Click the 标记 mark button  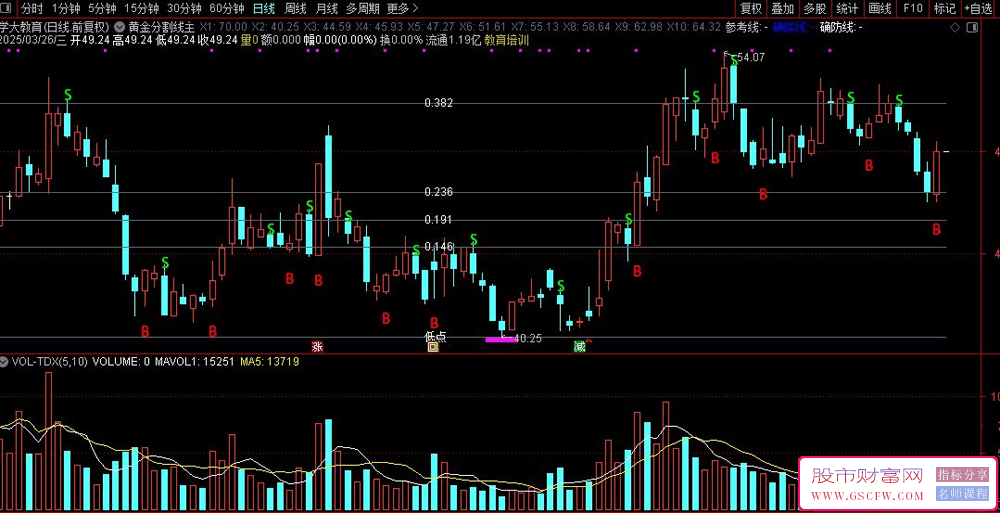pos(945,8)
